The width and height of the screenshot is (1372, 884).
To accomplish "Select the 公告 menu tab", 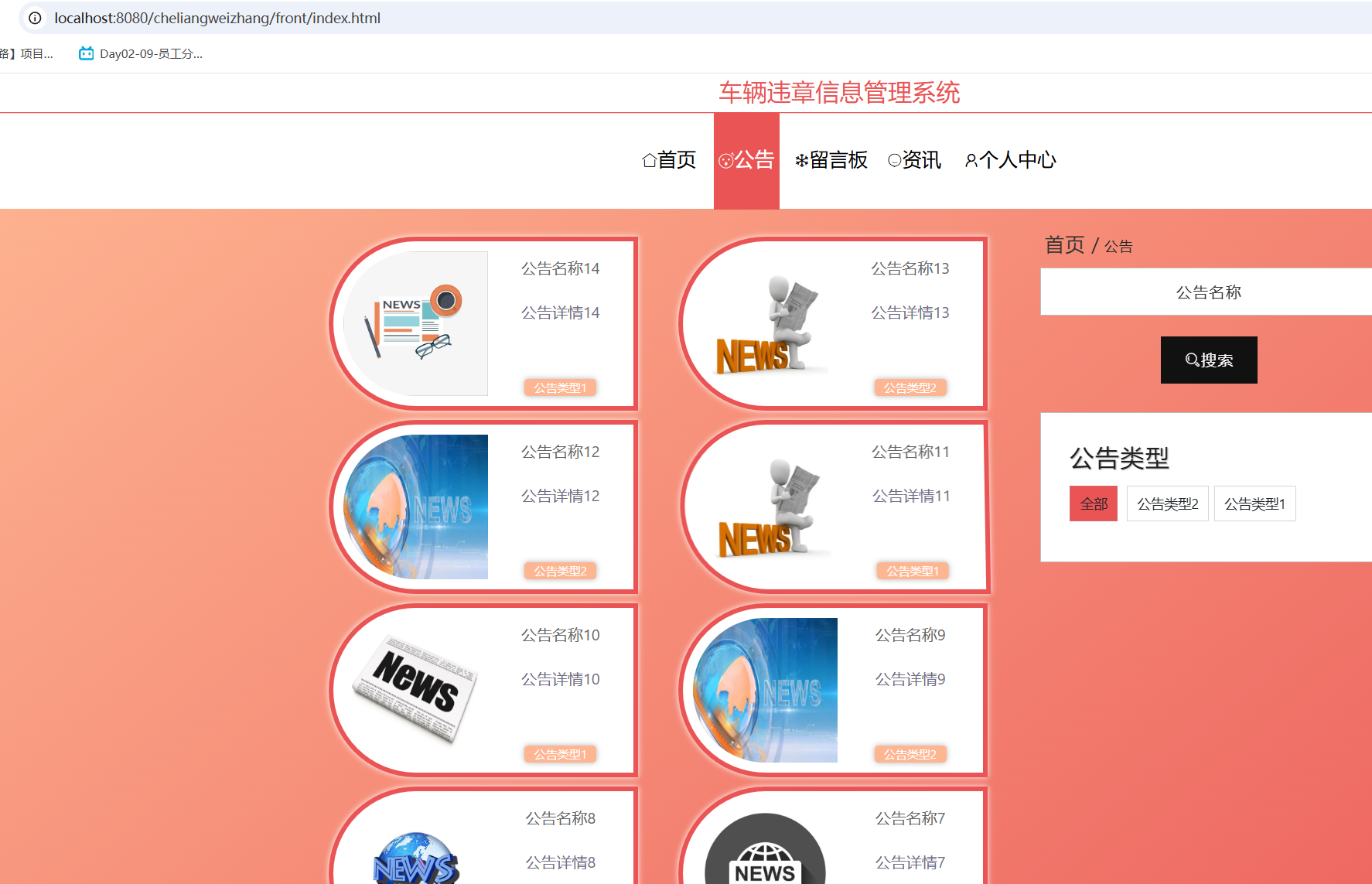I will (x=746, y=160).
